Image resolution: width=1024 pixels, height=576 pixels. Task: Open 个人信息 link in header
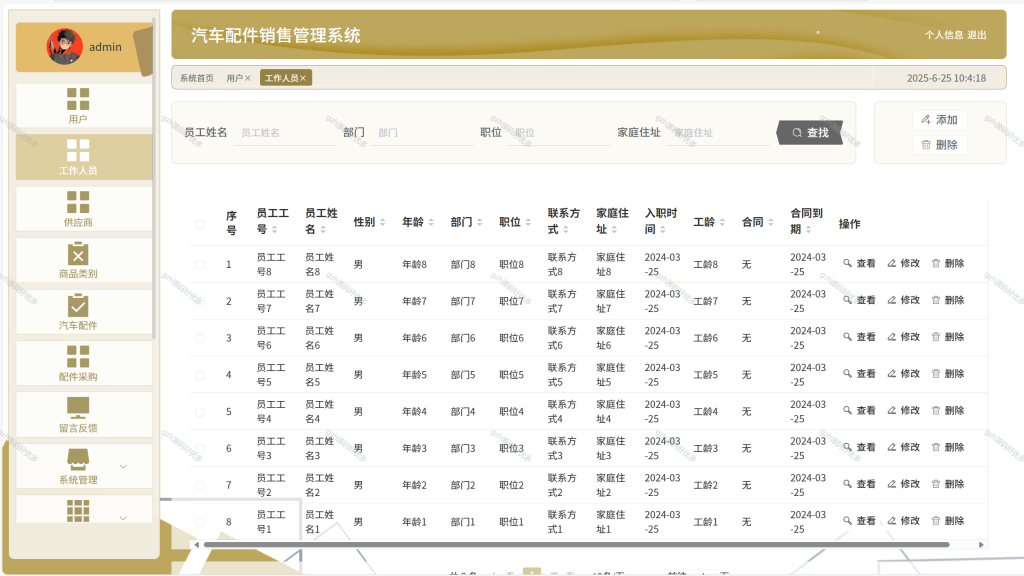[x=944, y=35]
